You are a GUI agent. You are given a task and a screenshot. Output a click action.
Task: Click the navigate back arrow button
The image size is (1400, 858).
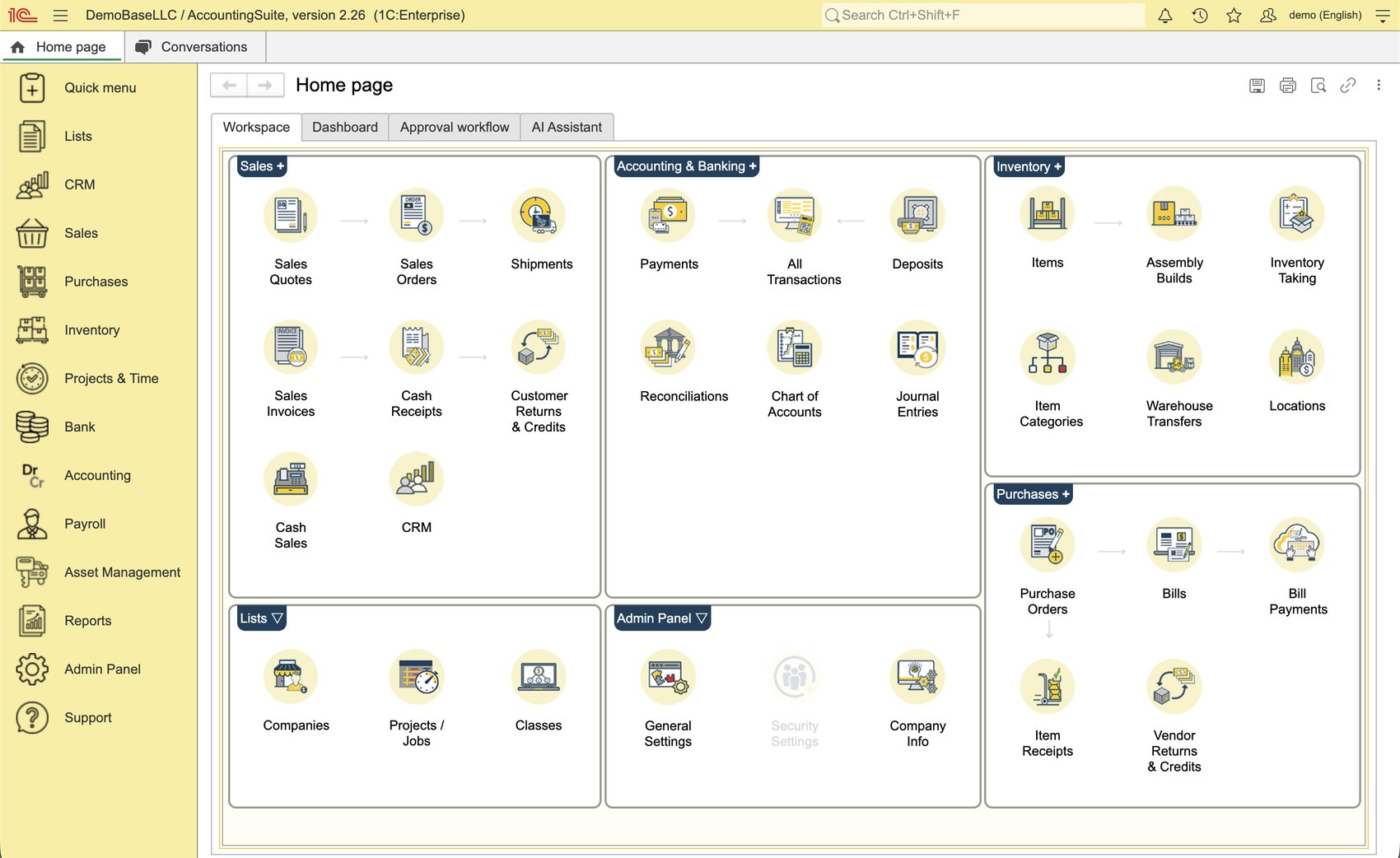(x=229, y=85)
